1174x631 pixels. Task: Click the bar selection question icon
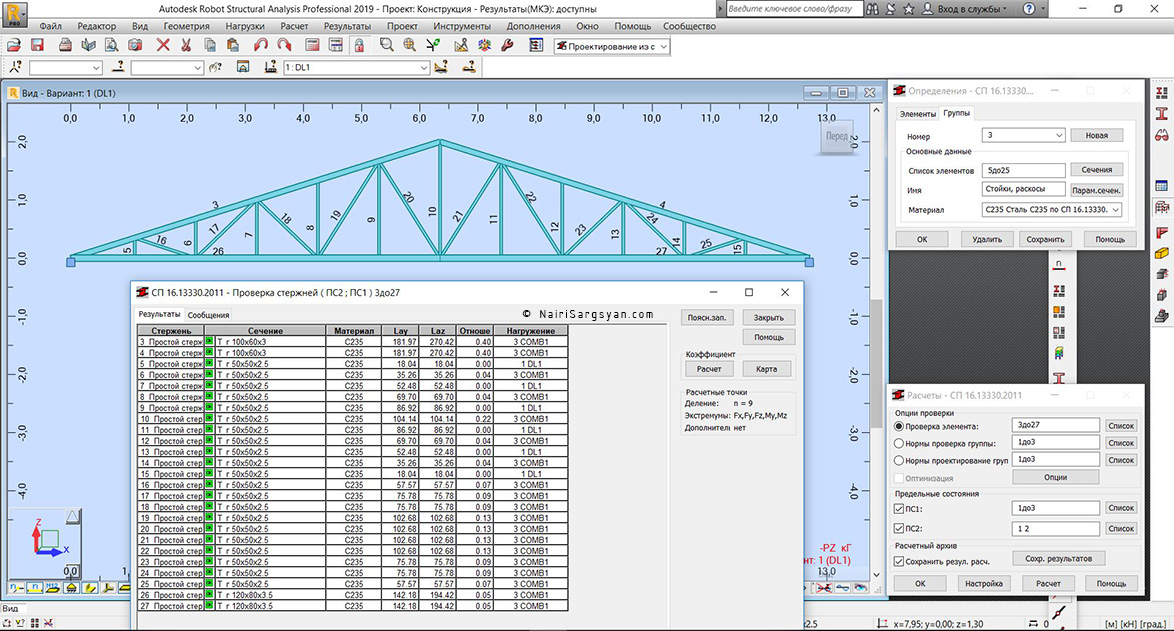(x=118, y=67)
